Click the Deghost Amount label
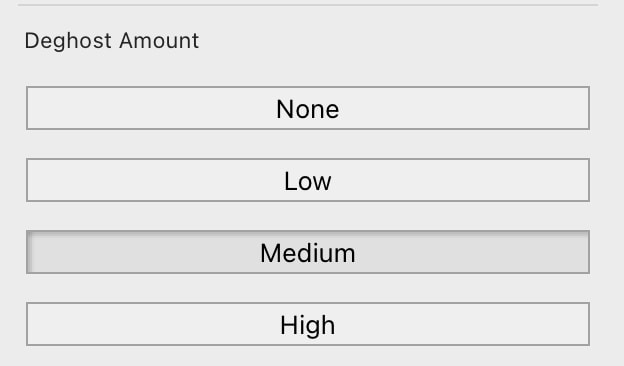The image size is (624, 366). coord(111,41)
